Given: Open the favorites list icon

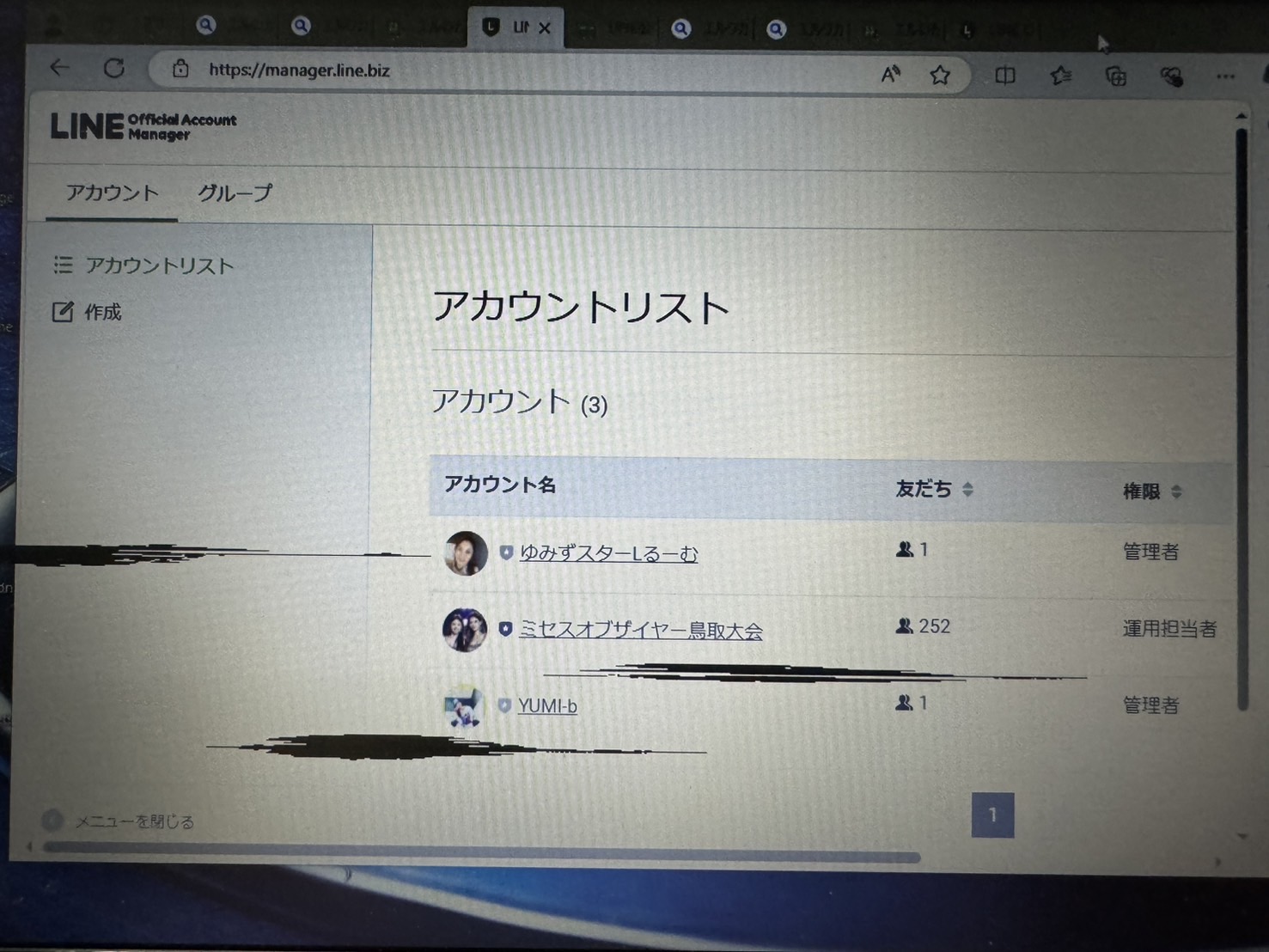Looking at the screenshot, I should tap(1061, 76).
